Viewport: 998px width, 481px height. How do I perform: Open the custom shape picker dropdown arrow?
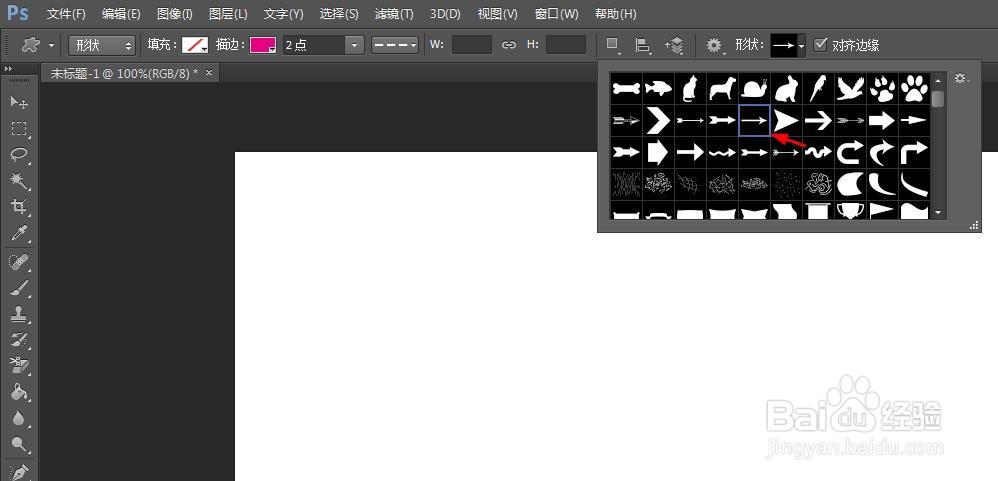[801, 46]
